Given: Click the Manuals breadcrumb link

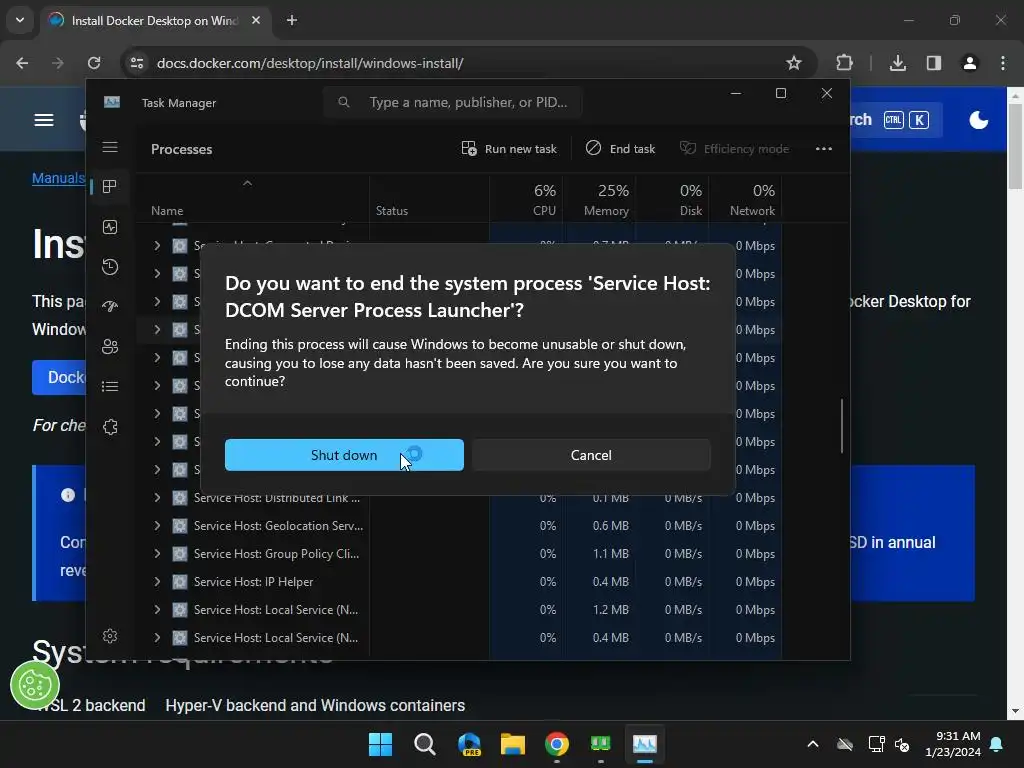Looking at the screenshot, I should (x=58, y=178).
